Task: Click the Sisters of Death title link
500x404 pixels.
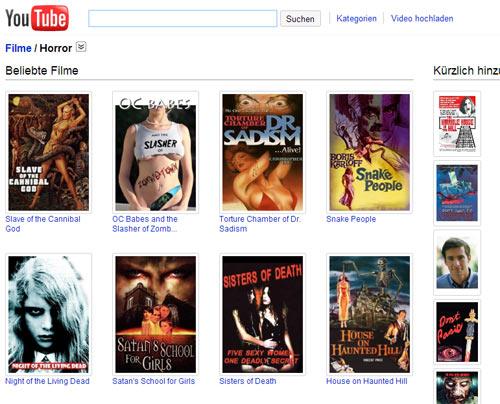Action: tap(248, 381)
